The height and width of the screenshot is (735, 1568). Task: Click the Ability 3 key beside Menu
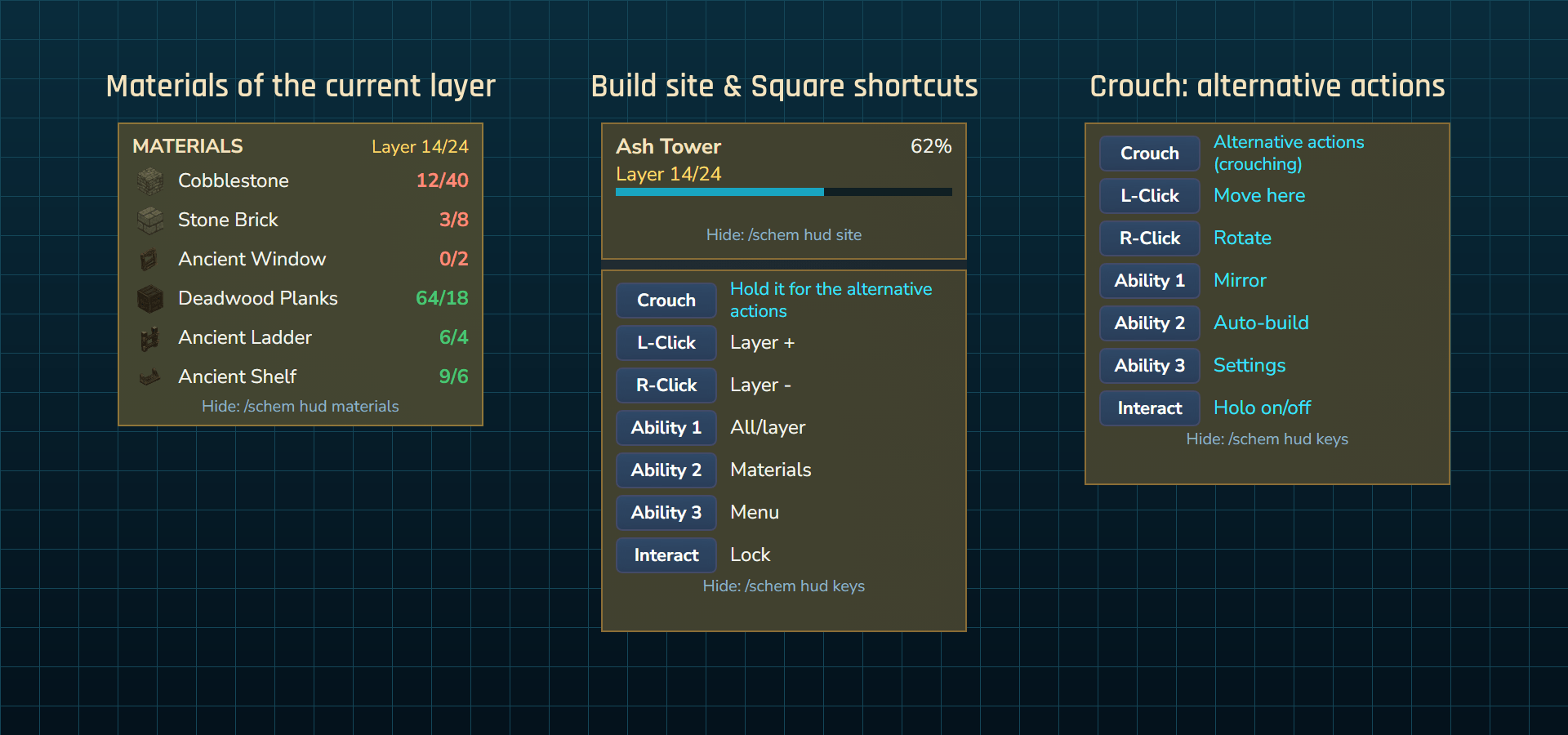tap(666, 512)
